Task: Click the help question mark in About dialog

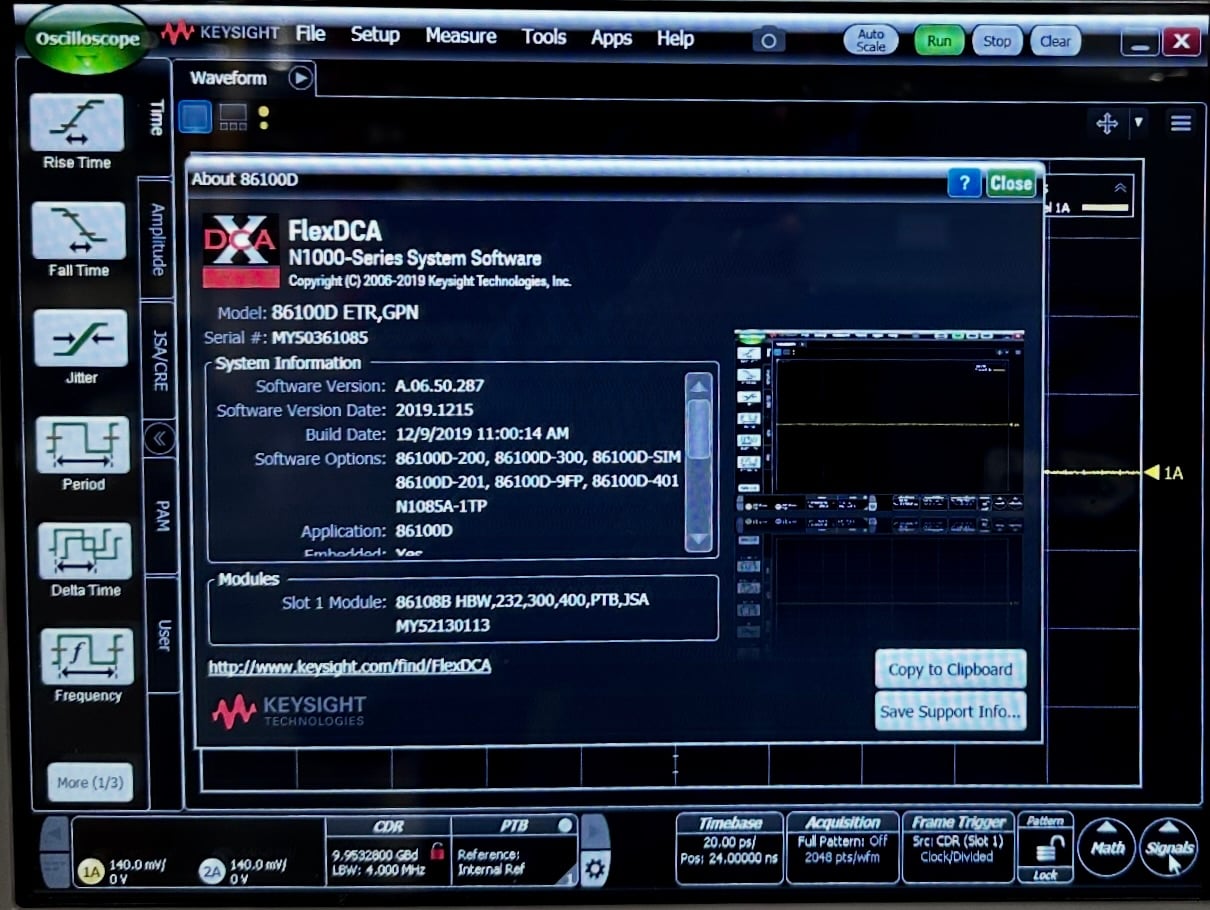Action: click(964, 183)
